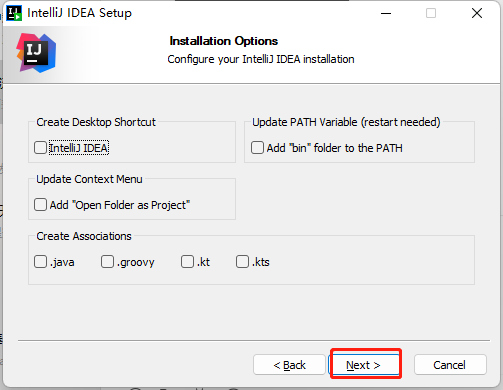This screenshot has width=503, height=390.
Task: Click the greyed-out maximize window icon
Action: coord(431,13)
